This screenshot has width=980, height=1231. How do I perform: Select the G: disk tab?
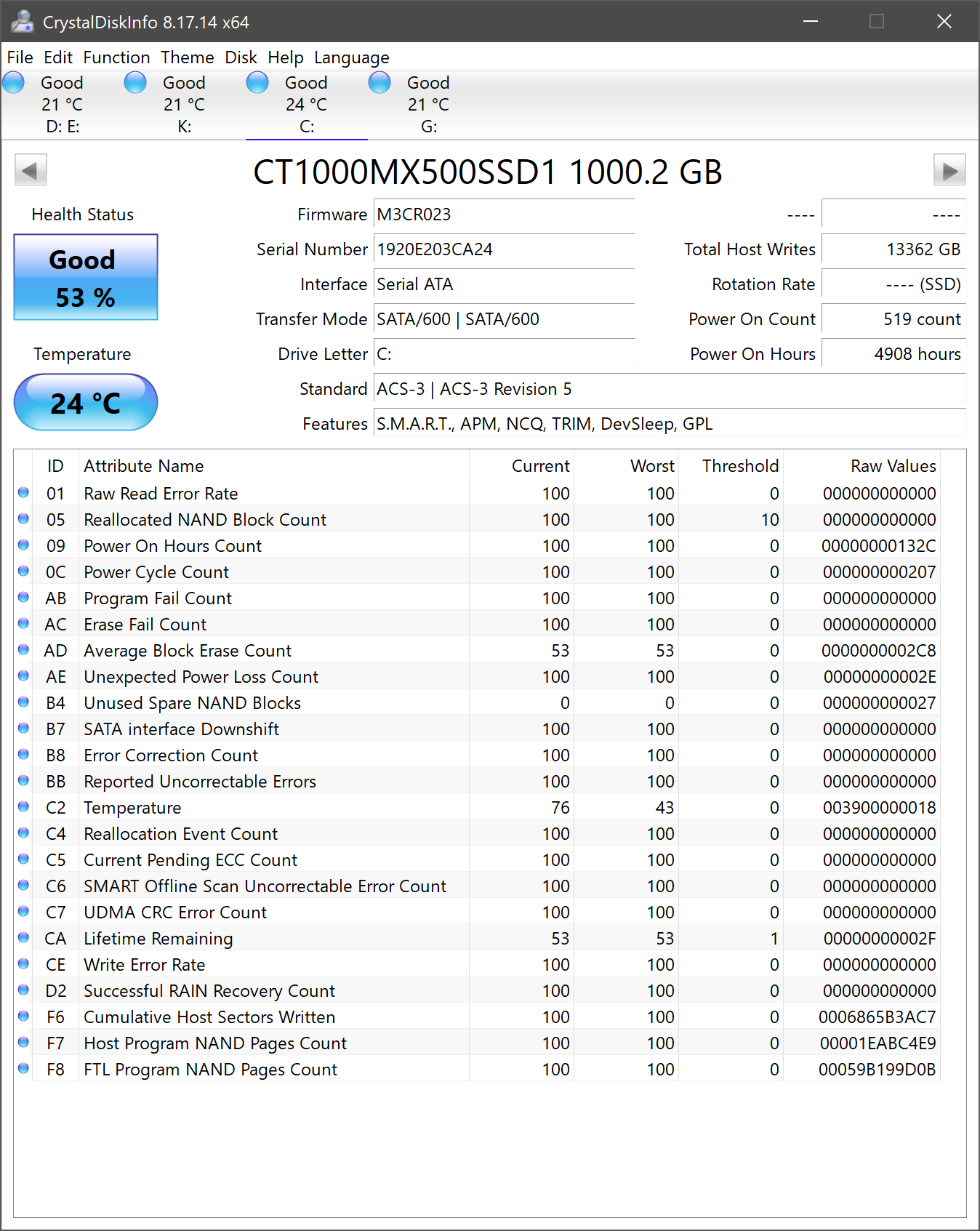(429, 105)
